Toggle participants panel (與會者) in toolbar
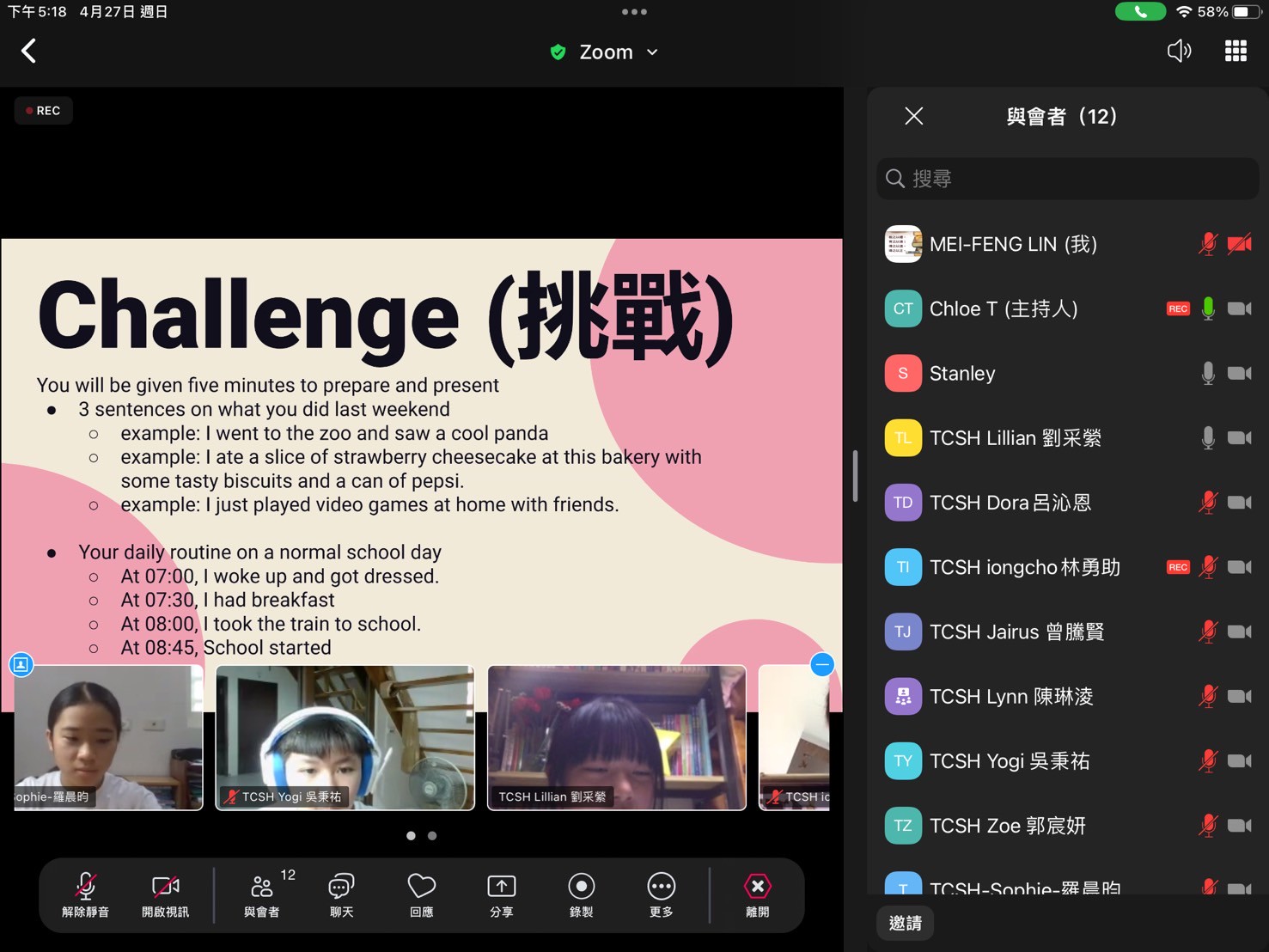This screenshot has height=952, width=1269. 262,894
